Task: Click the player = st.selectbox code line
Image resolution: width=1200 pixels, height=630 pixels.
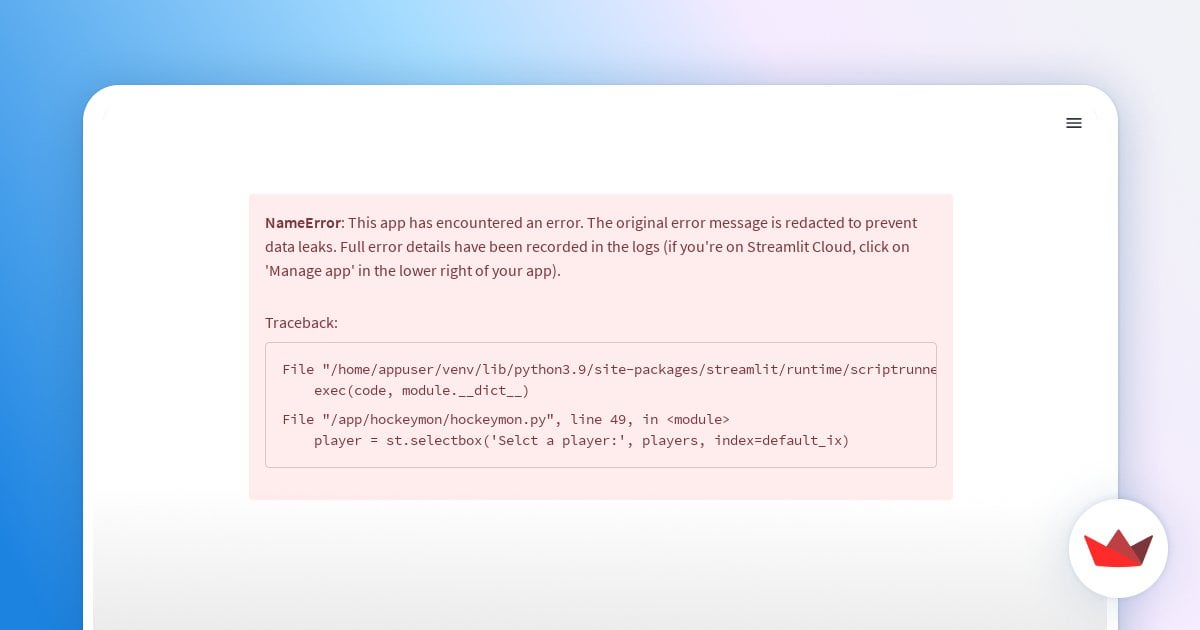Action: pyautogui.click(x=581, y=440)
